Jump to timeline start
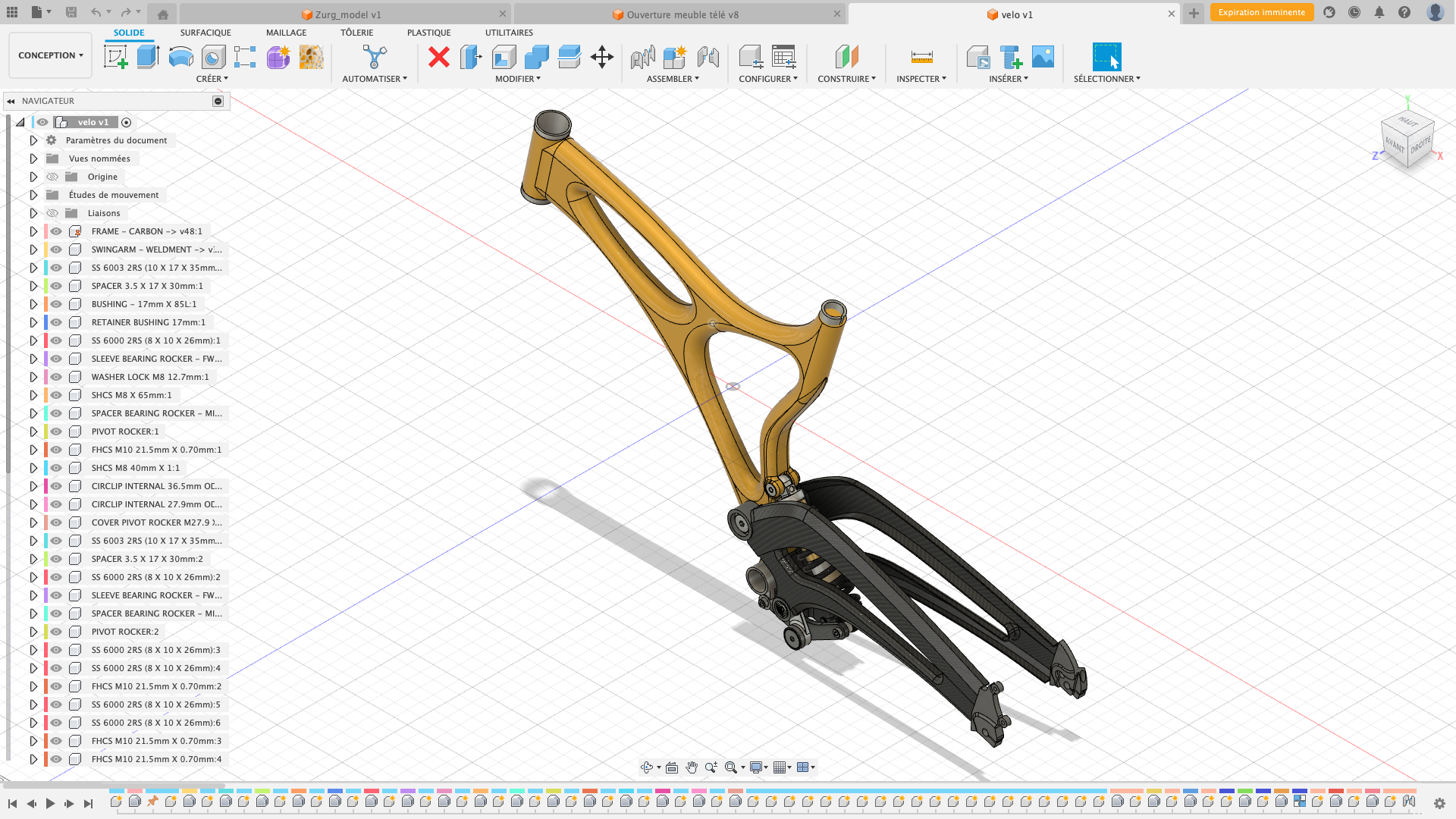 click(12, 803)
